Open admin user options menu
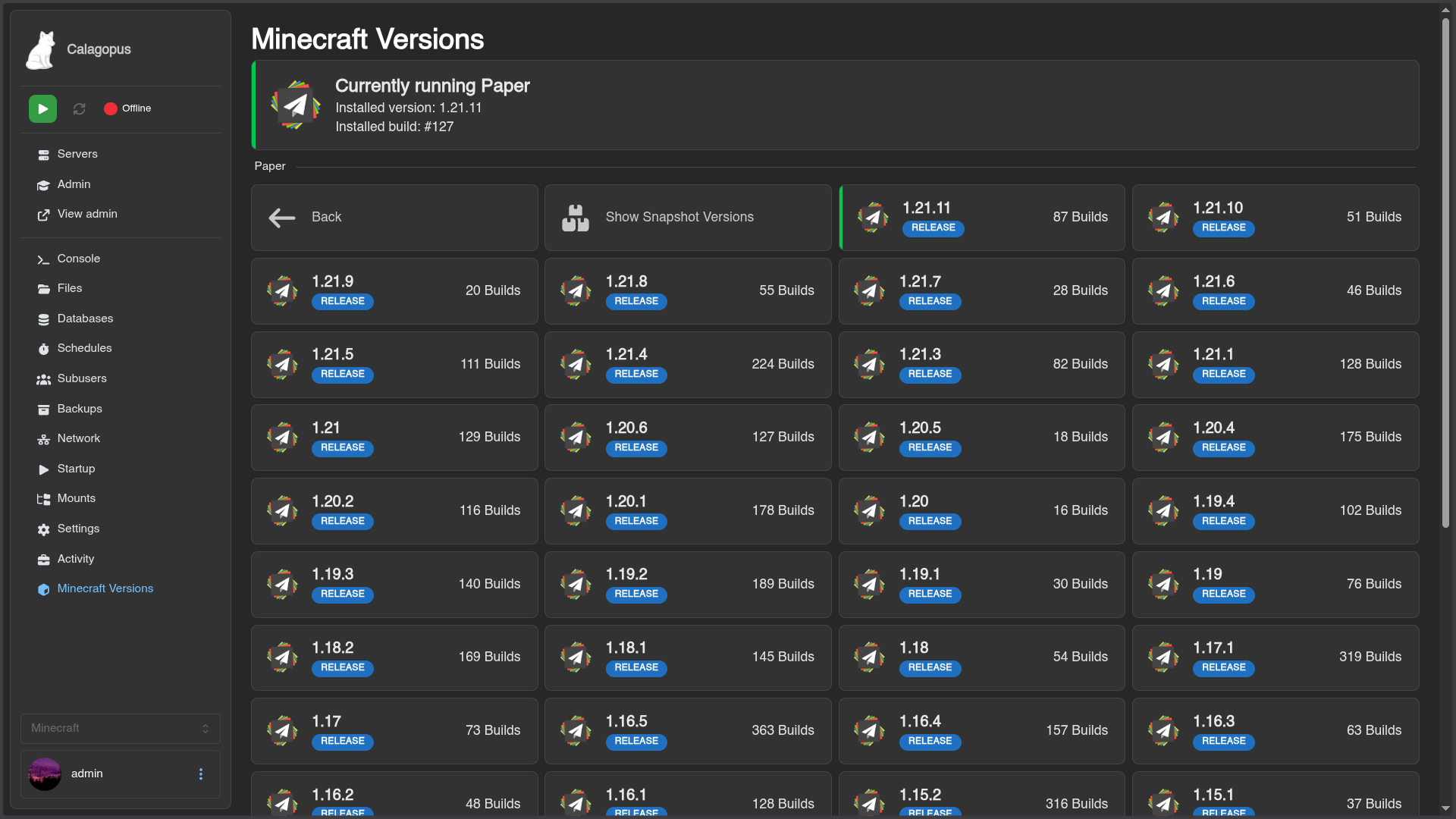 201,774
